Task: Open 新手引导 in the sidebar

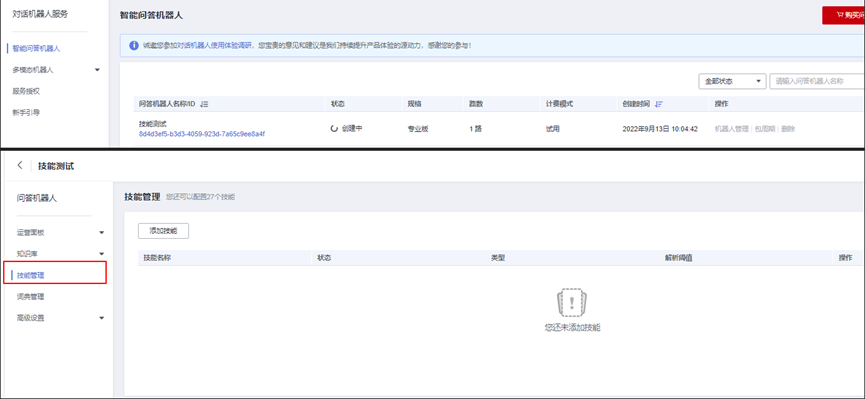Action: pyautogui.click(x=26, y=113)
